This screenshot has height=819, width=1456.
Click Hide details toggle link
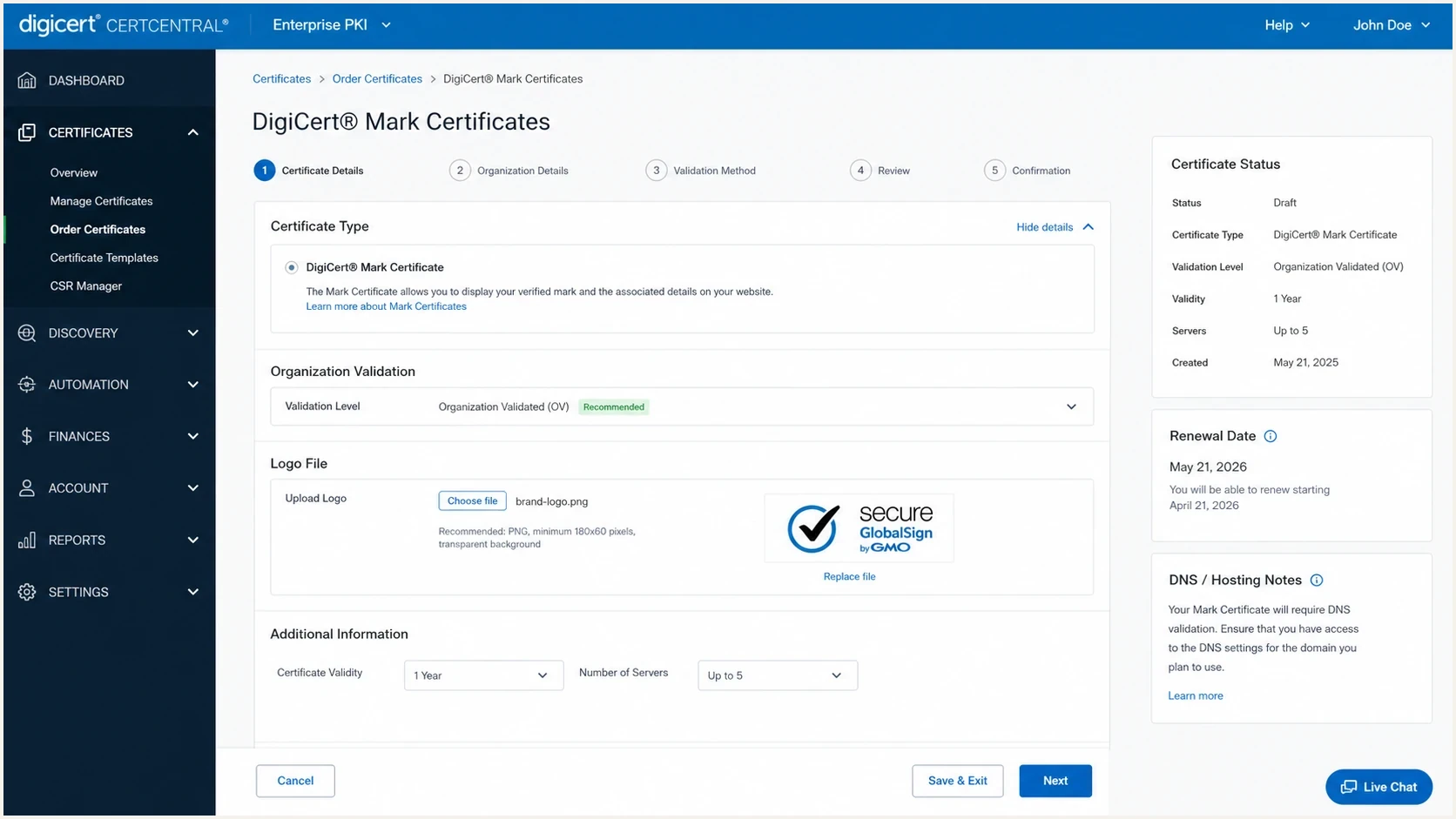tap(1055, 227)
